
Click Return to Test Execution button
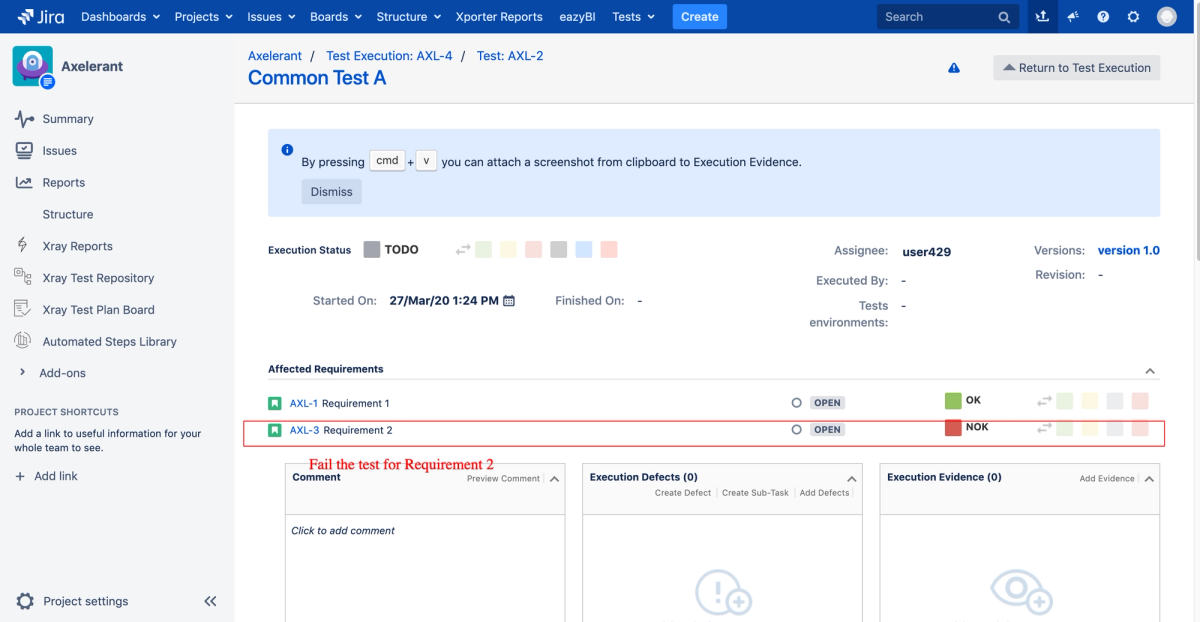click(1077, 68)
